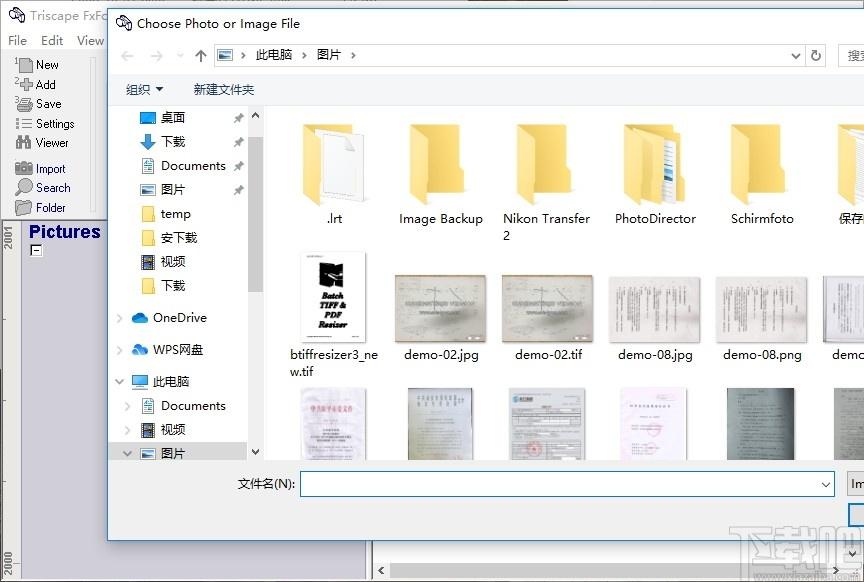Select the .lrt folder
The image size is (864, 582).
pos(334,174)
